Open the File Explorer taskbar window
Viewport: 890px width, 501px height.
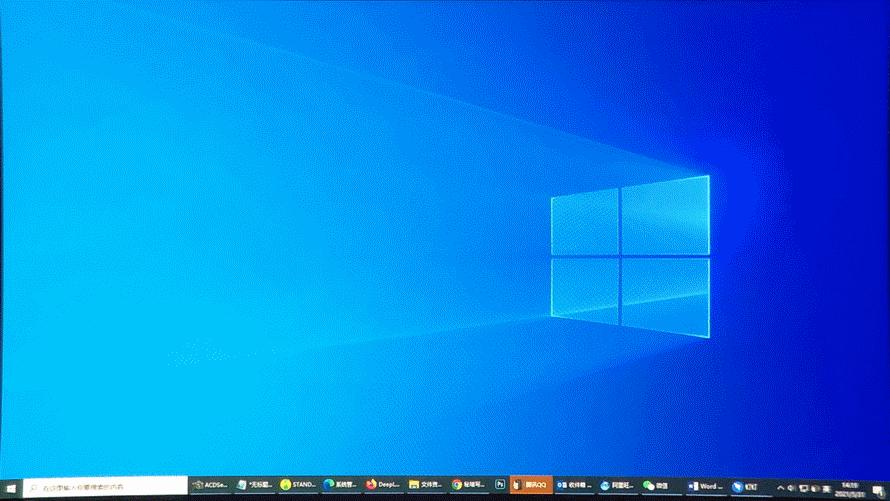click(x=426, y=485)
